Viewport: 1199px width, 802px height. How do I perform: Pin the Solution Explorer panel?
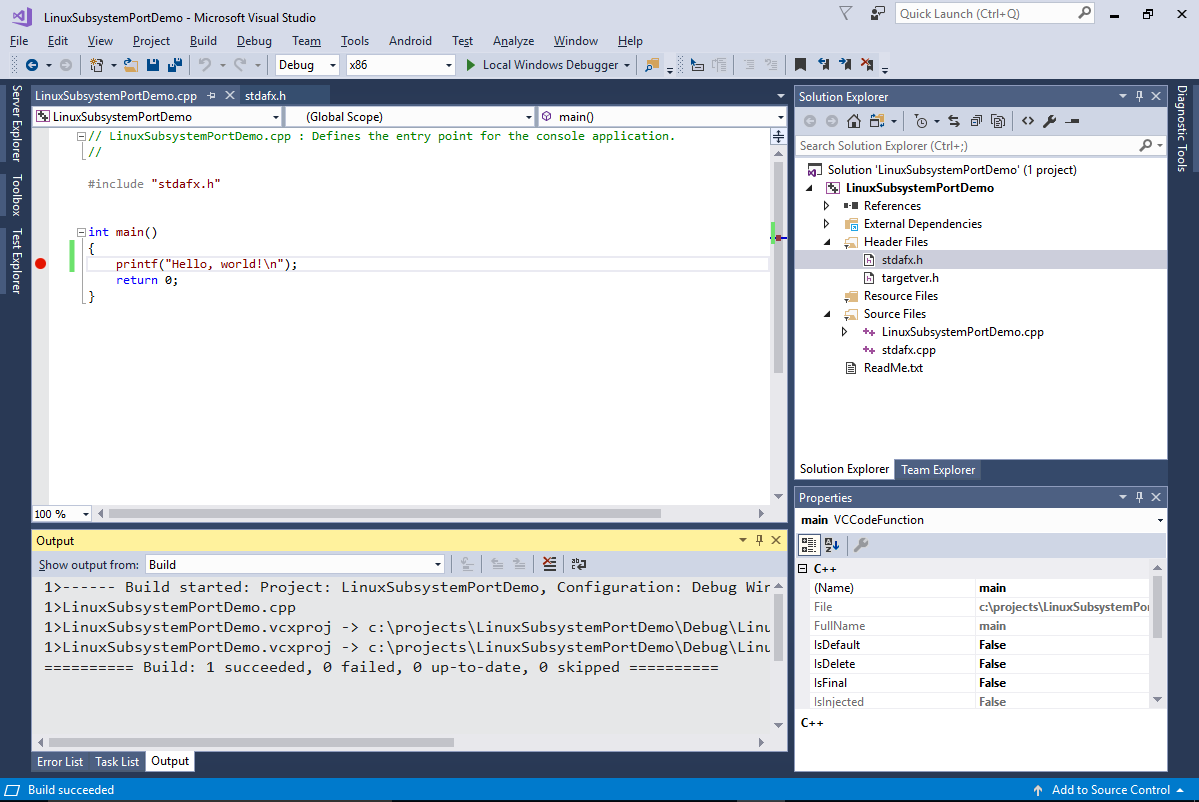click(x=1139, y=96)
